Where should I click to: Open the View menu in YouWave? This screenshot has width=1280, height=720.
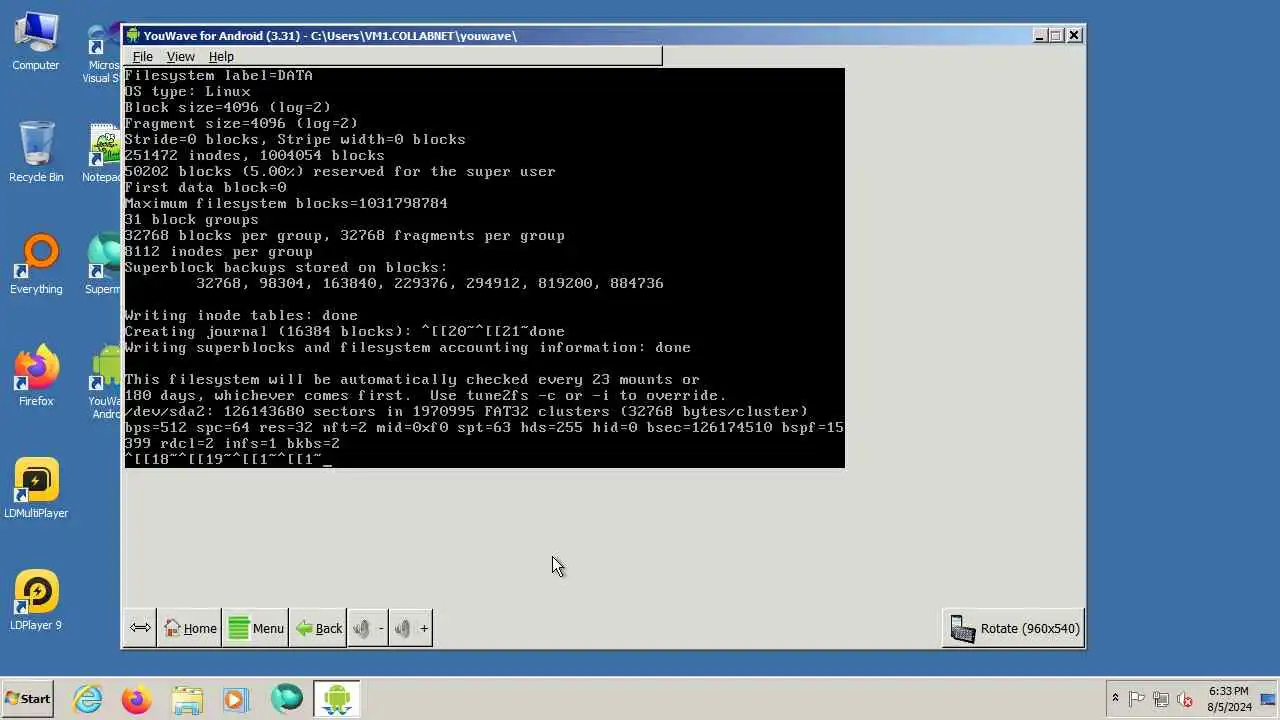tap(180, 57)
